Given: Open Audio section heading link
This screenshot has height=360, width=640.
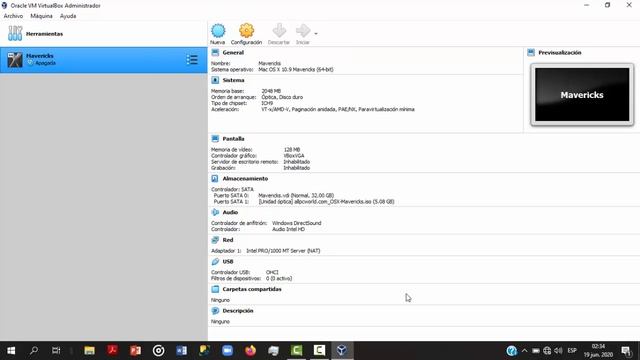Looking at the screenshot, I should 230,212.
